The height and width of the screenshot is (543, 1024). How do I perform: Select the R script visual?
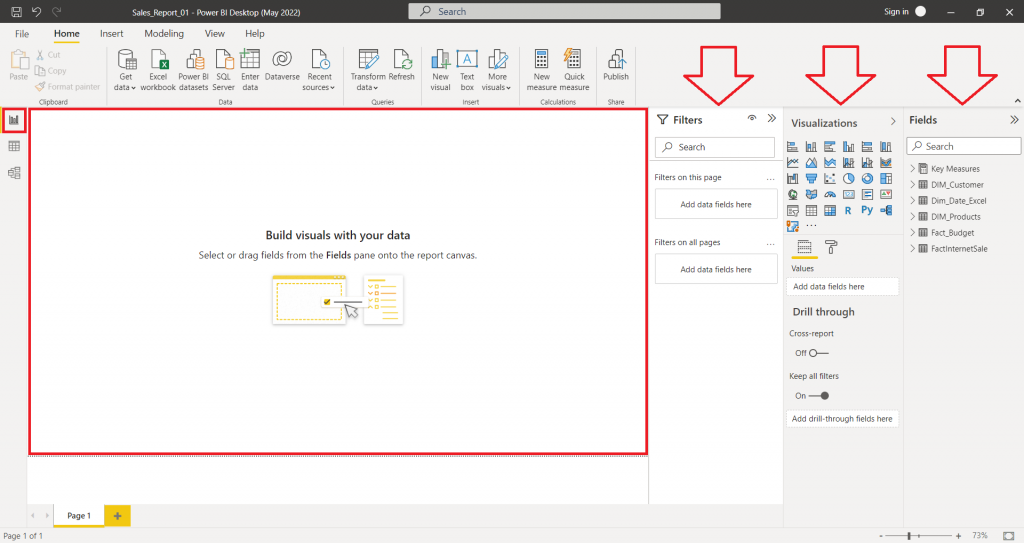(x=848, y=210)
